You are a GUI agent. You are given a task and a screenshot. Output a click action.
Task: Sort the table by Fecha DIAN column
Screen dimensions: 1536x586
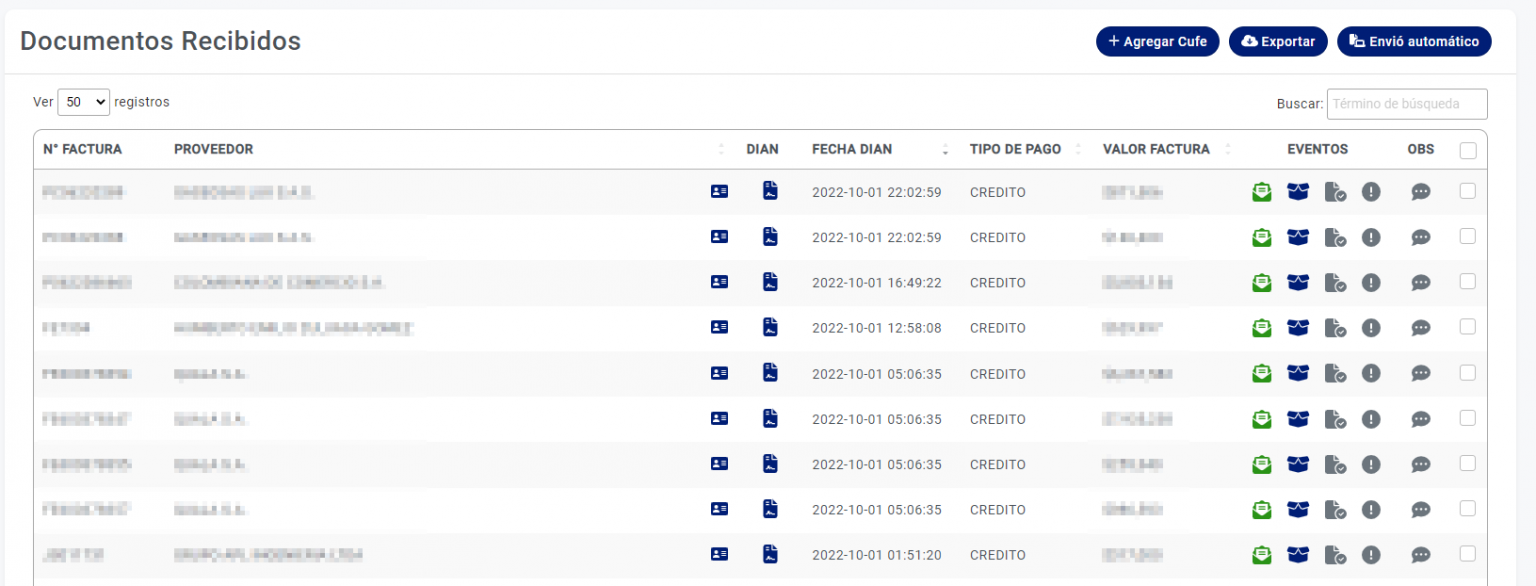pyautogui.click(x=852, y=149)
